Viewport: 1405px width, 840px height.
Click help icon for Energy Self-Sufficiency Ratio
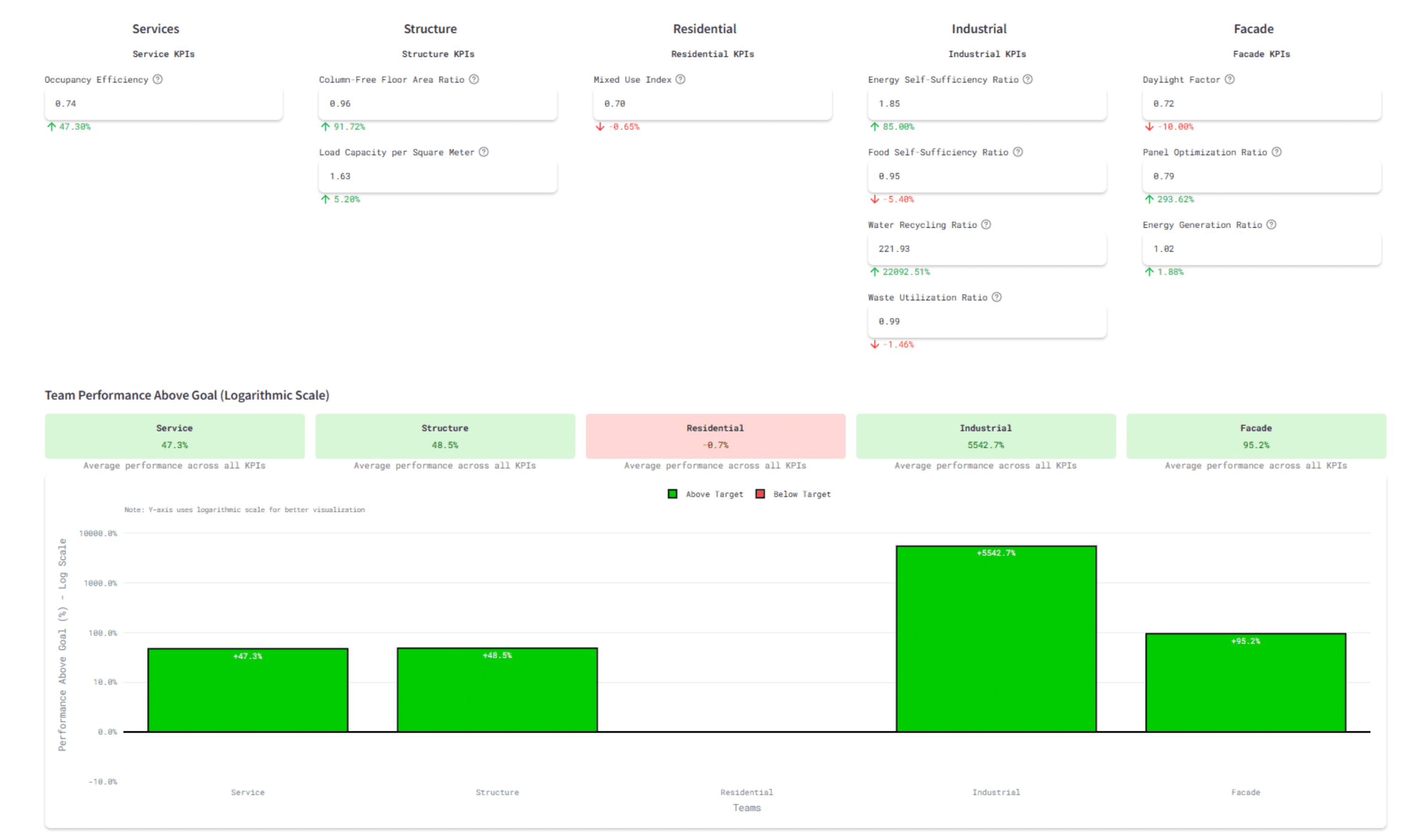point(1028,79)
